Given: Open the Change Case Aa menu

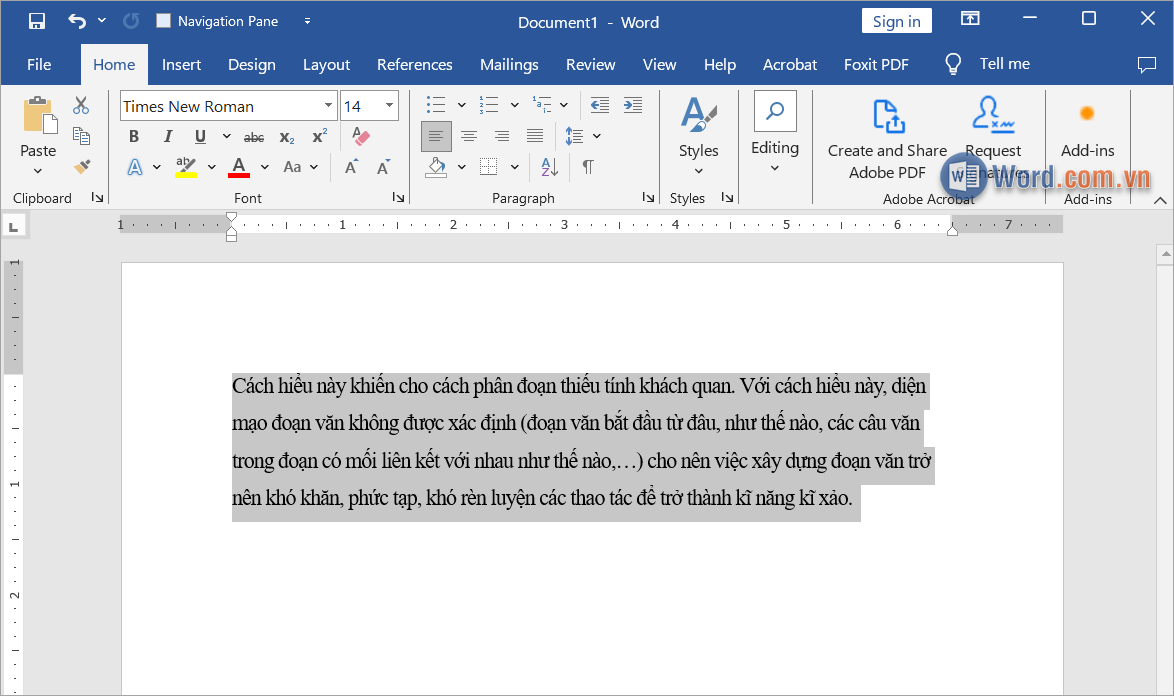Looking at the screenshot, I should [300, 167].
